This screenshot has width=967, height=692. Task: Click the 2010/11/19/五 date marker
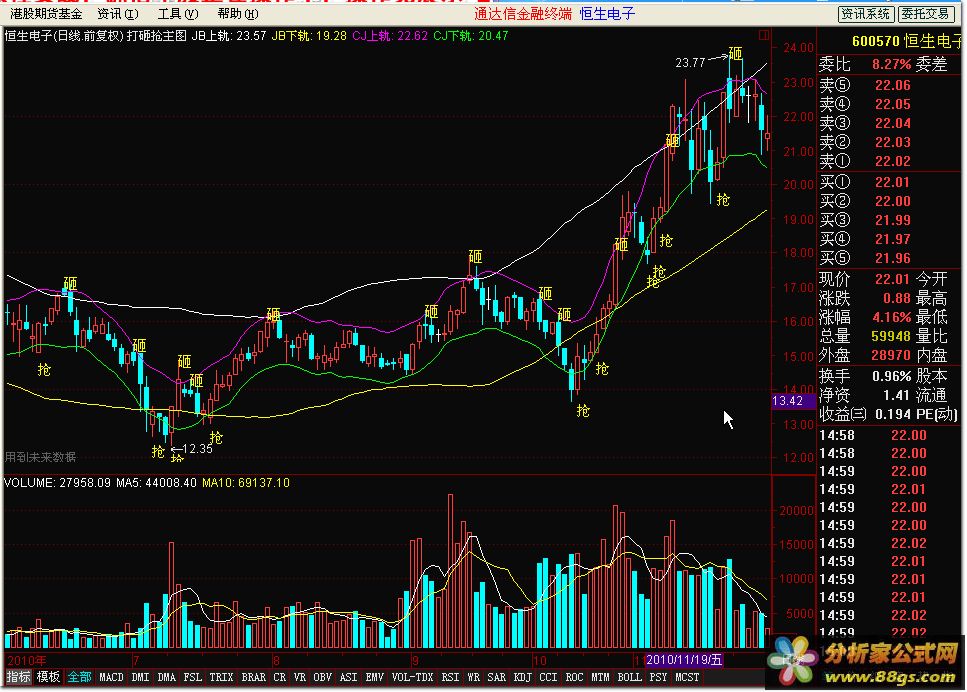[x=683, y=660]
